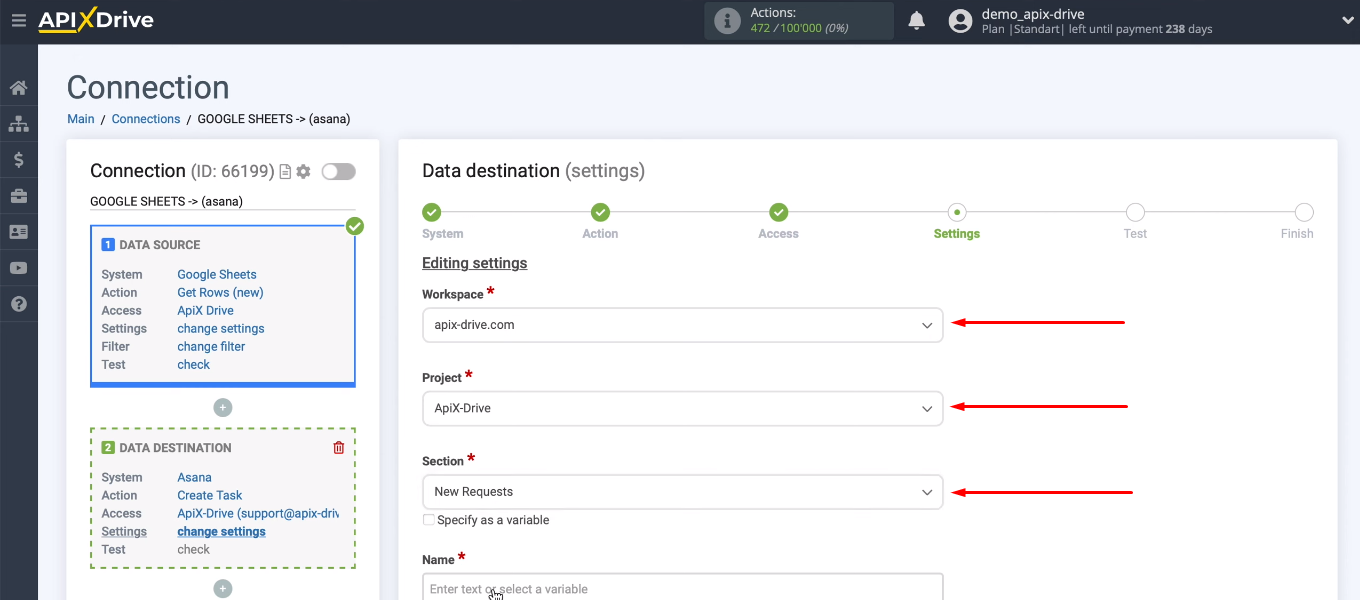The height and width of the screenshot is (600, 1360).
Task: Click the connection name field
Action: tap(222, 201)
